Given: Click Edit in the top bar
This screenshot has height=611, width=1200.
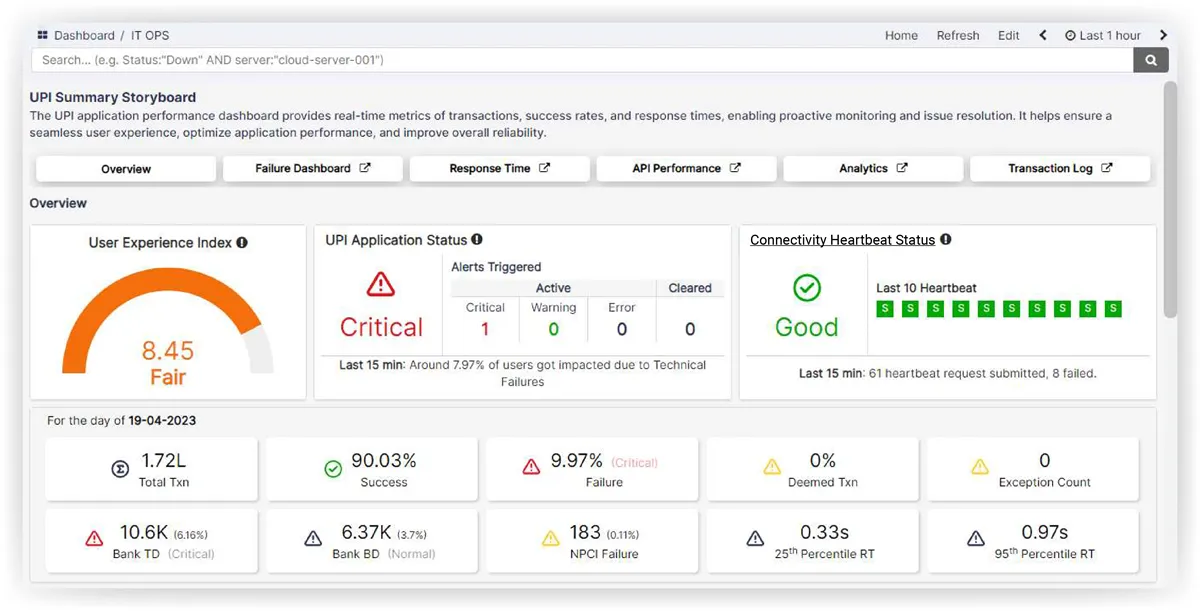Looking at the screenshot, I should pos(1009,35).
